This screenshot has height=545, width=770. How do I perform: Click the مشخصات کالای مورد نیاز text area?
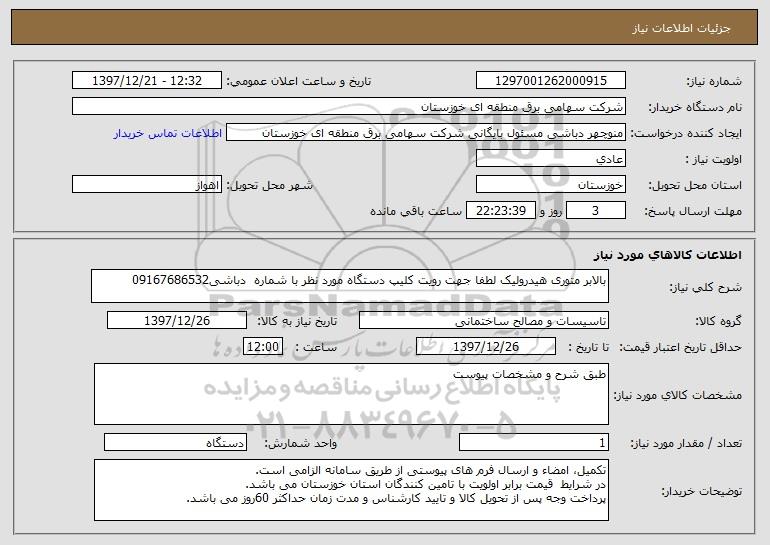click(x=351, y=394)
